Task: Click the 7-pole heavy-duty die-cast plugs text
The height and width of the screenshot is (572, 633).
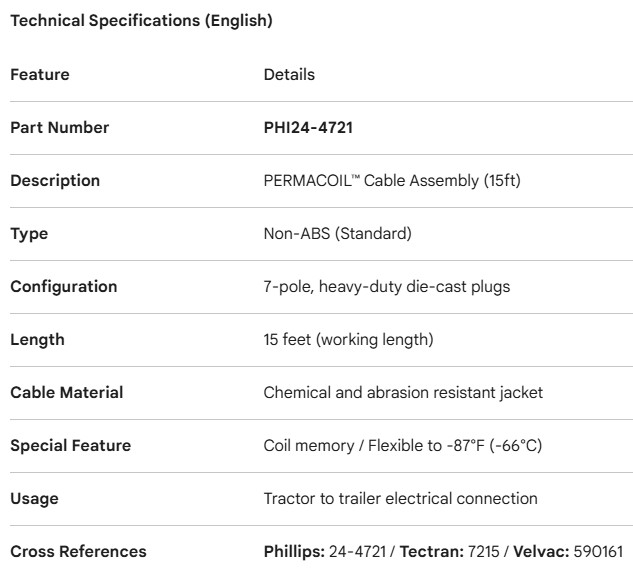Action: 387,287
